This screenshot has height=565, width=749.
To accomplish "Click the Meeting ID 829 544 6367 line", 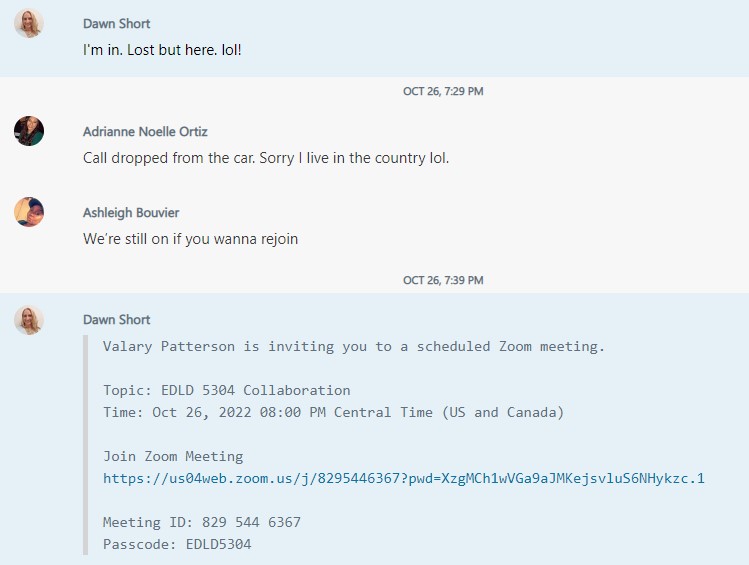I will click(201, 522).
